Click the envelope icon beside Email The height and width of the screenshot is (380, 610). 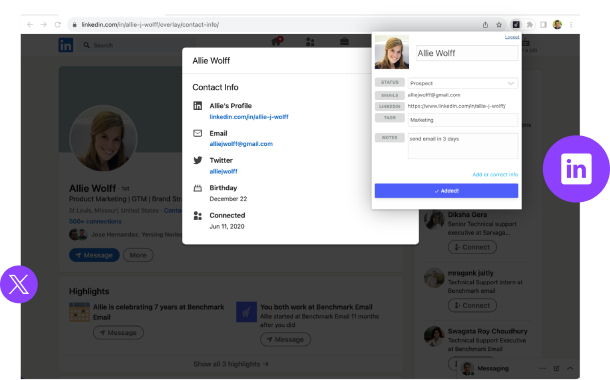pyautogui.click(x=198, y=133)
